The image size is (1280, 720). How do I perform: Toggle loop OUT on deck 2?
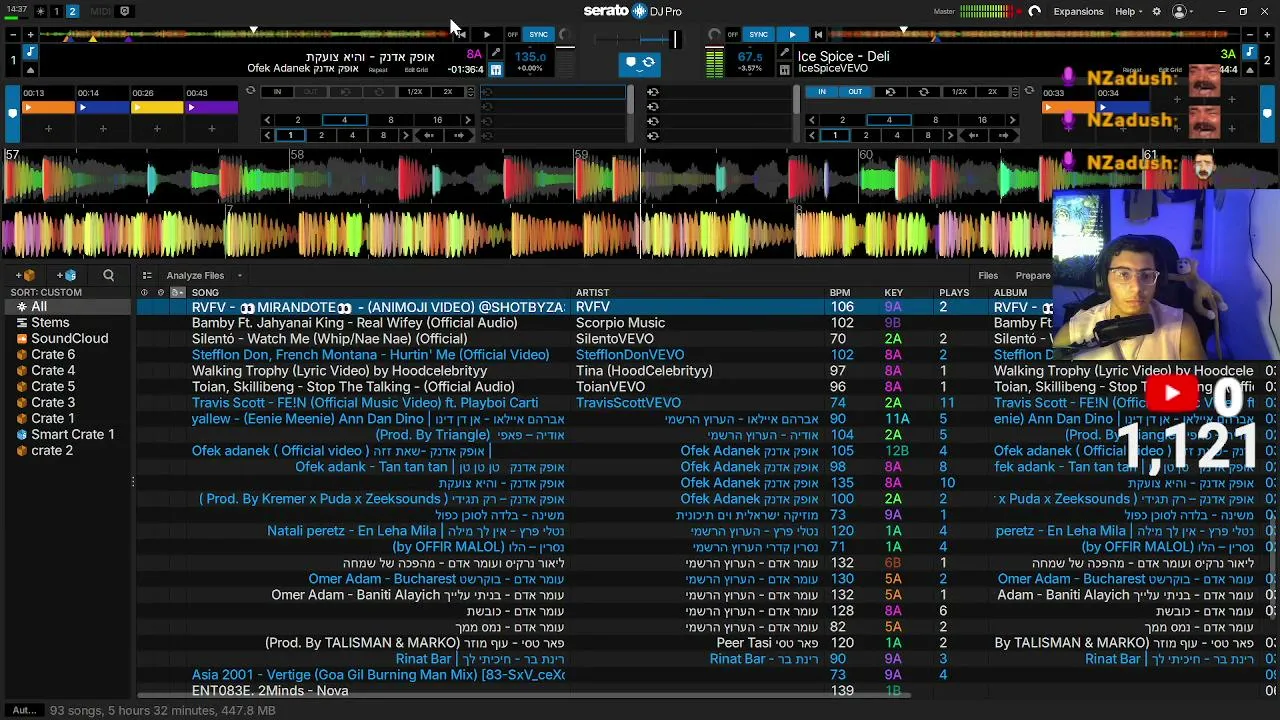(x=855, y=92)
